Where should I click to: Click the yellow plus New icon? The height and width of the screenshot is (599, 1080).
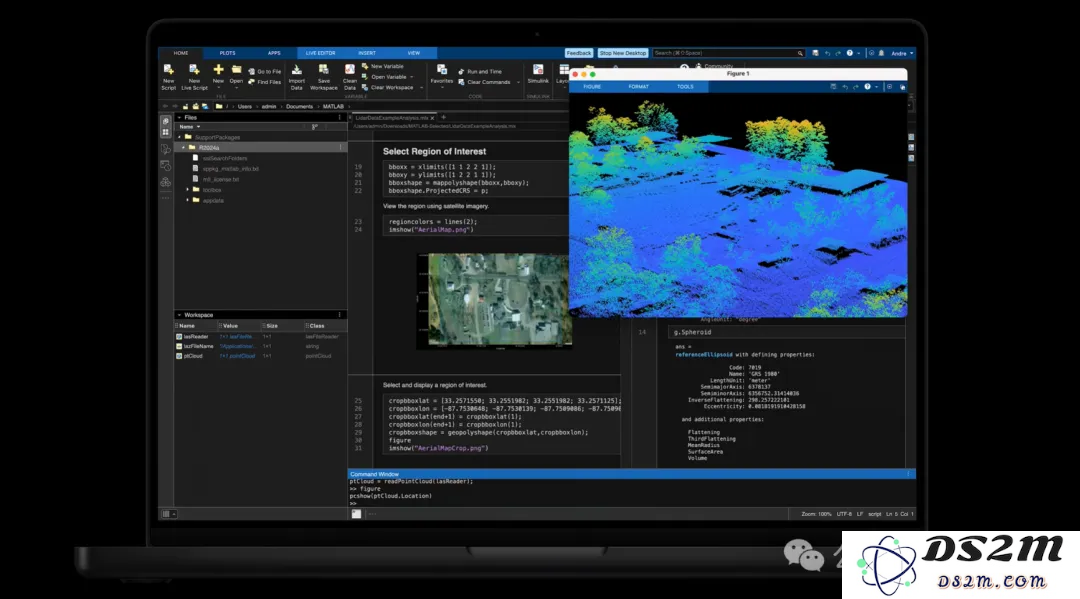pyautogui.click(x=218, y=70)
